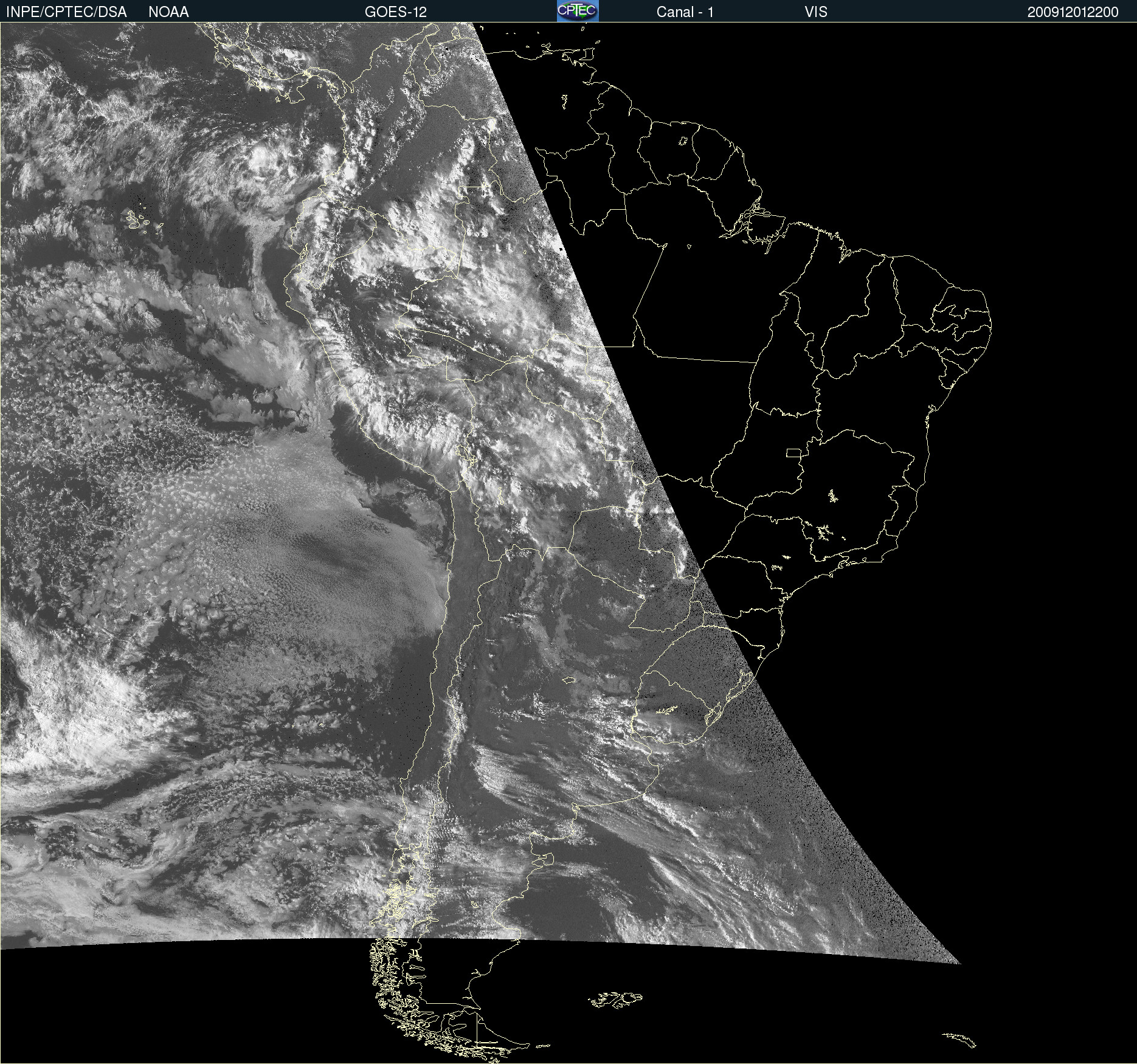Click the timestamp 200912012200
Viewport: 1137px width, 1064px height.
[x=1073, y=12]
